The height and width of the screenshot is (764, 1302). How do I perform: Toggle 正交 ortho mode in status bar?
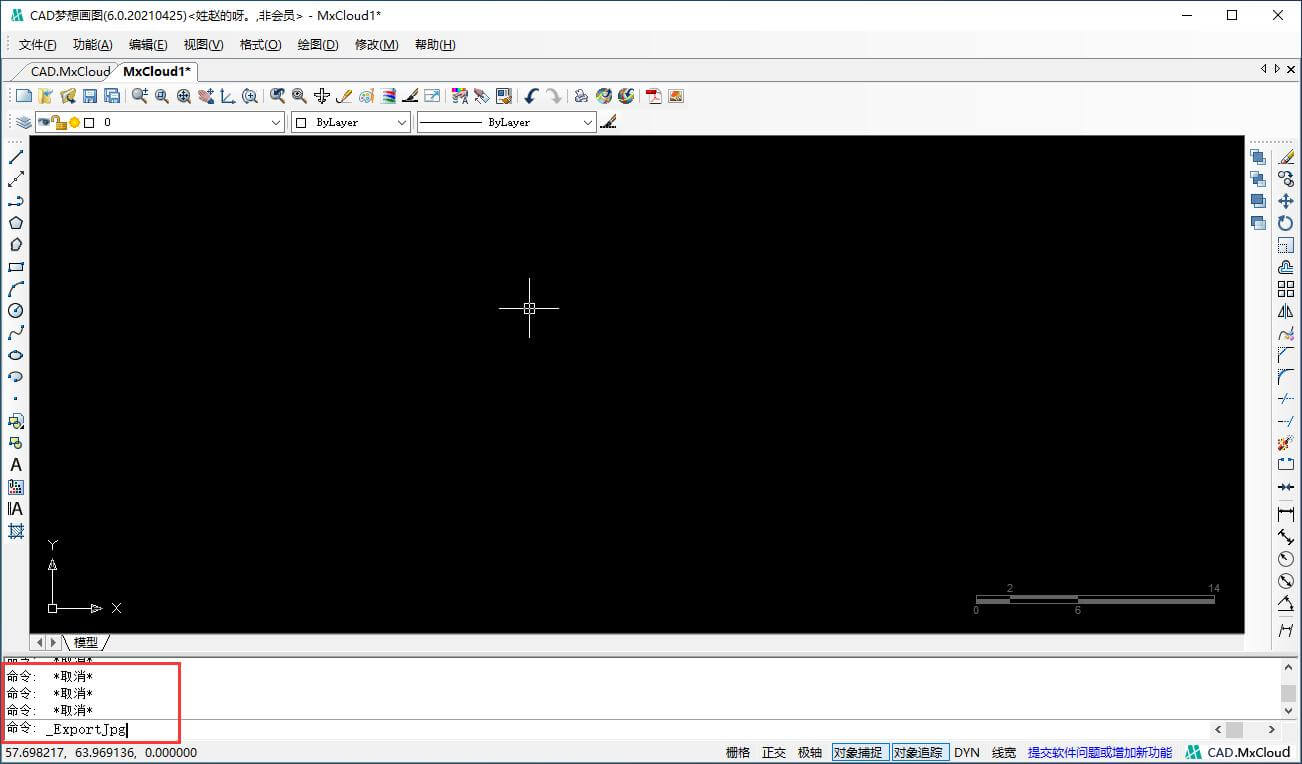pyautogui.click(x=774, y=752)
